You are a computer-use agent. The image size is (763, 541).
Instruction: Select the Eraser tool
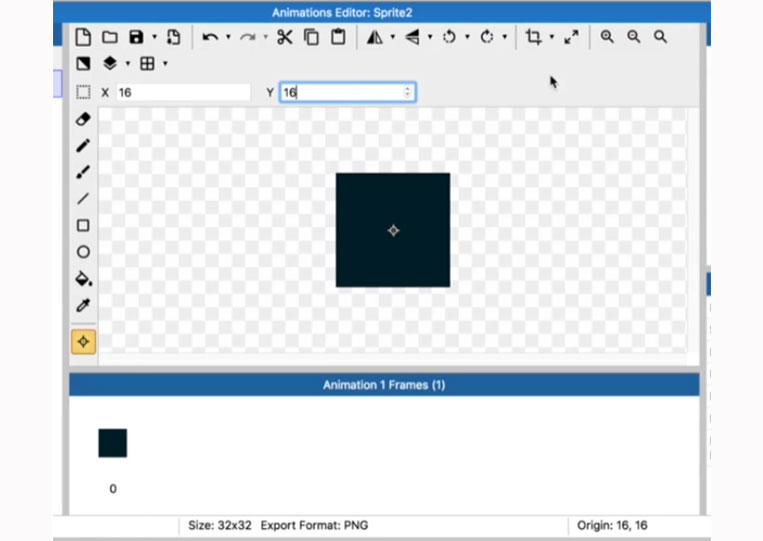click(x=83, y=119)
